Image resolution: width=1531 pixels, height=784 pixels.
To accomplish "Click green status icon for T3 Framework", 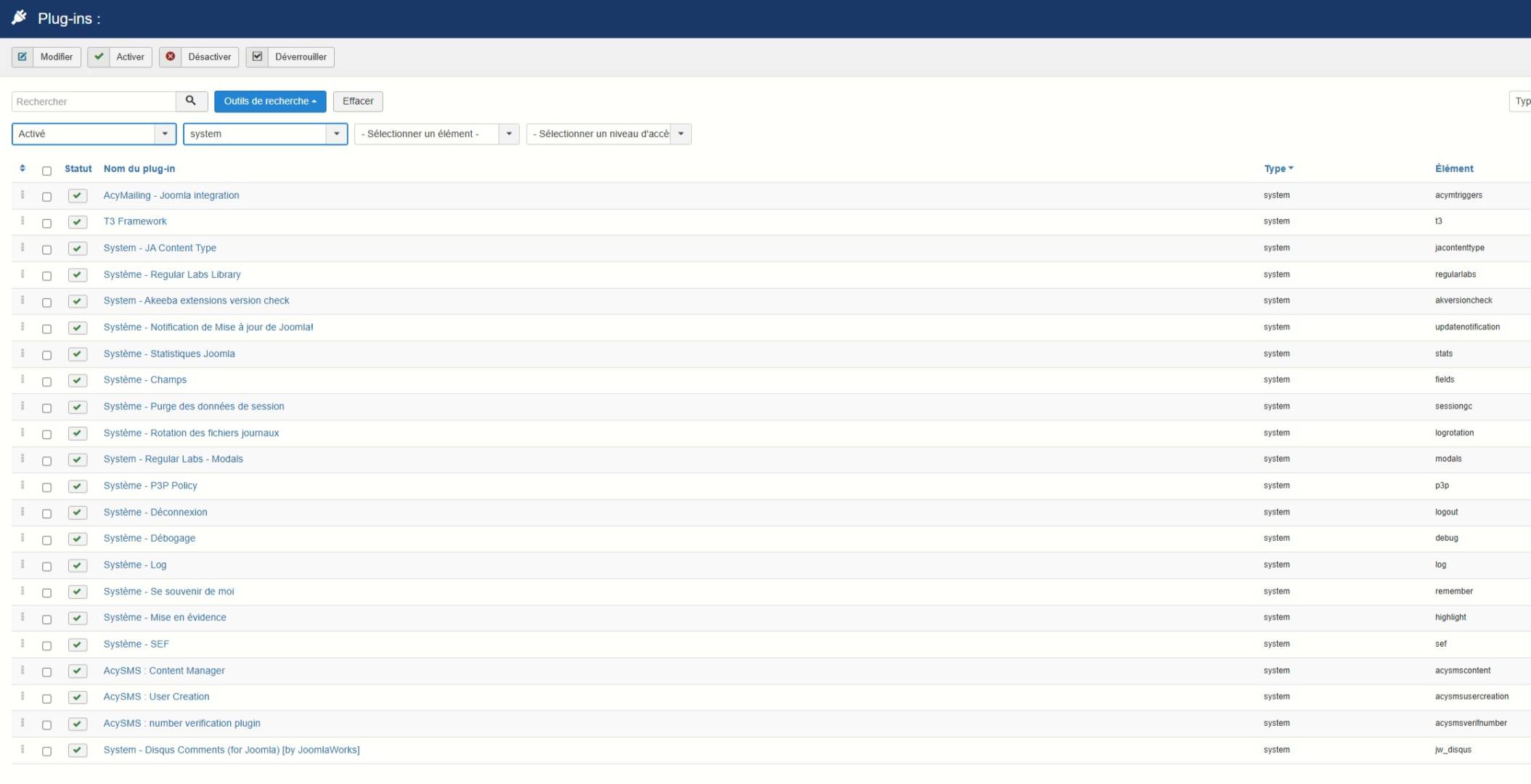I will point(78,222).
